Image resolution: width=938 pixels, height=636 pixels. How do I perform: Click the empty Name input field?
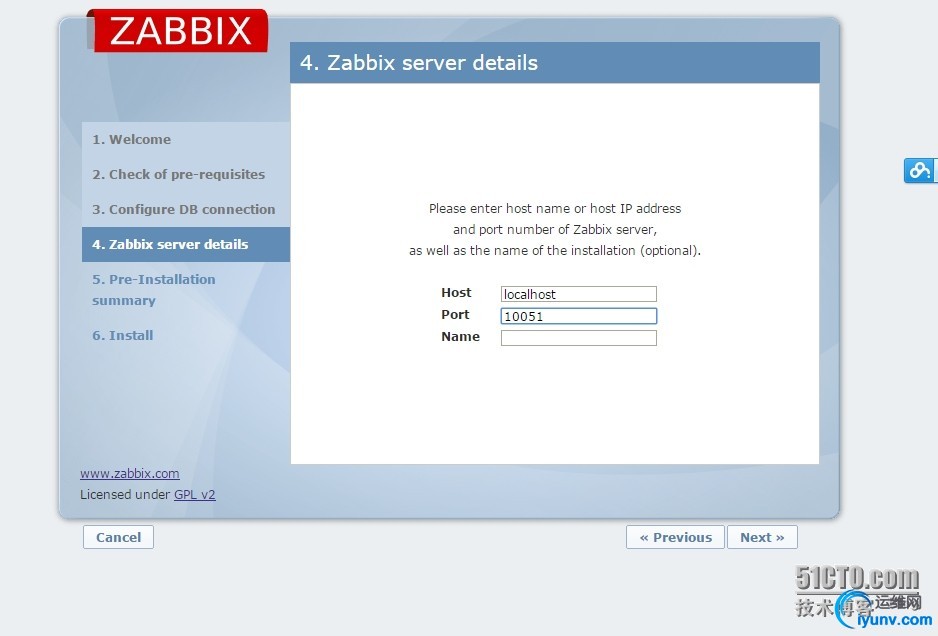578,338
